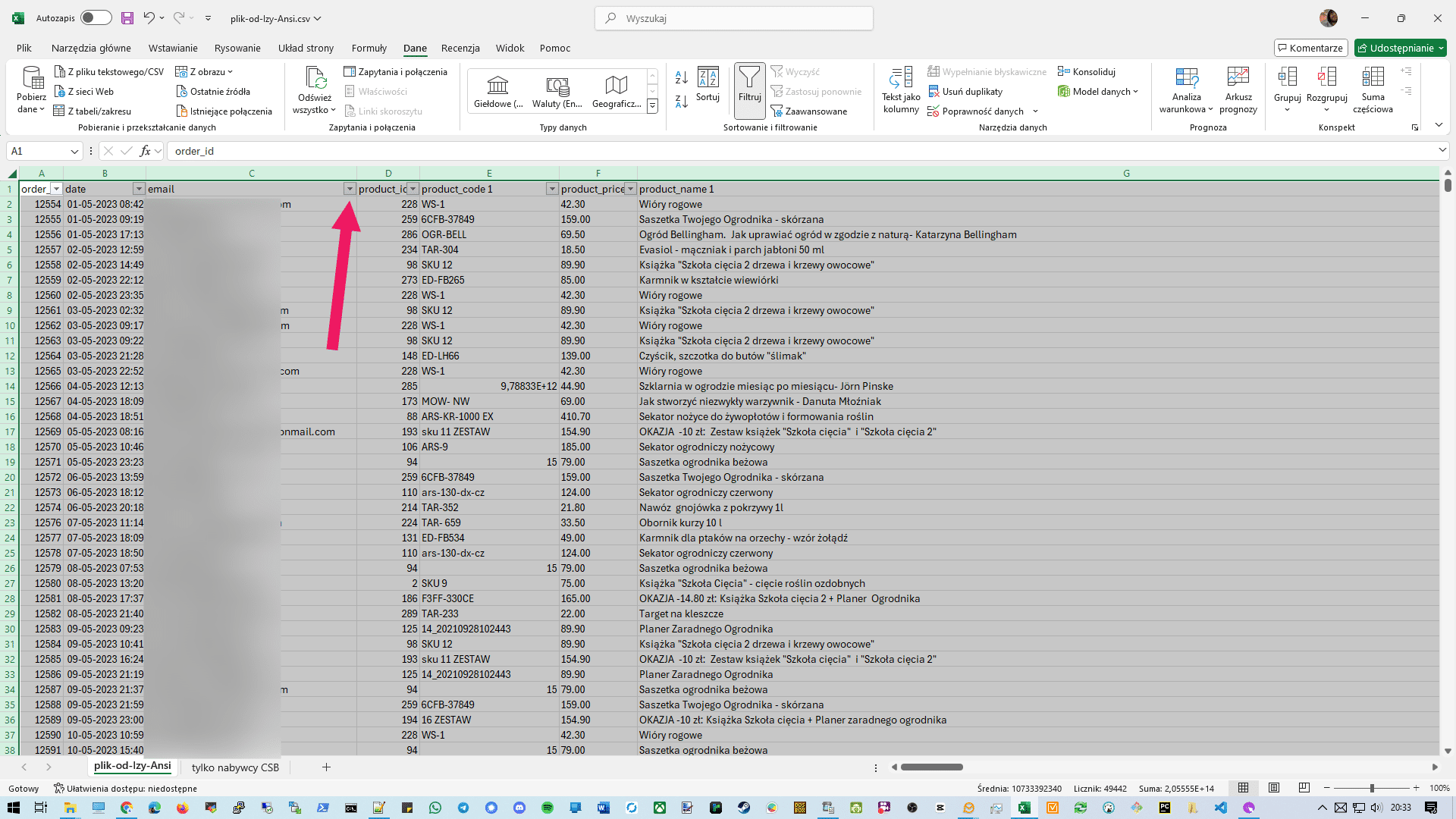Switch to sheet tylko nabywcy CSB
The width and height of the screenshot is (1456, 819).
coord(235,767)
